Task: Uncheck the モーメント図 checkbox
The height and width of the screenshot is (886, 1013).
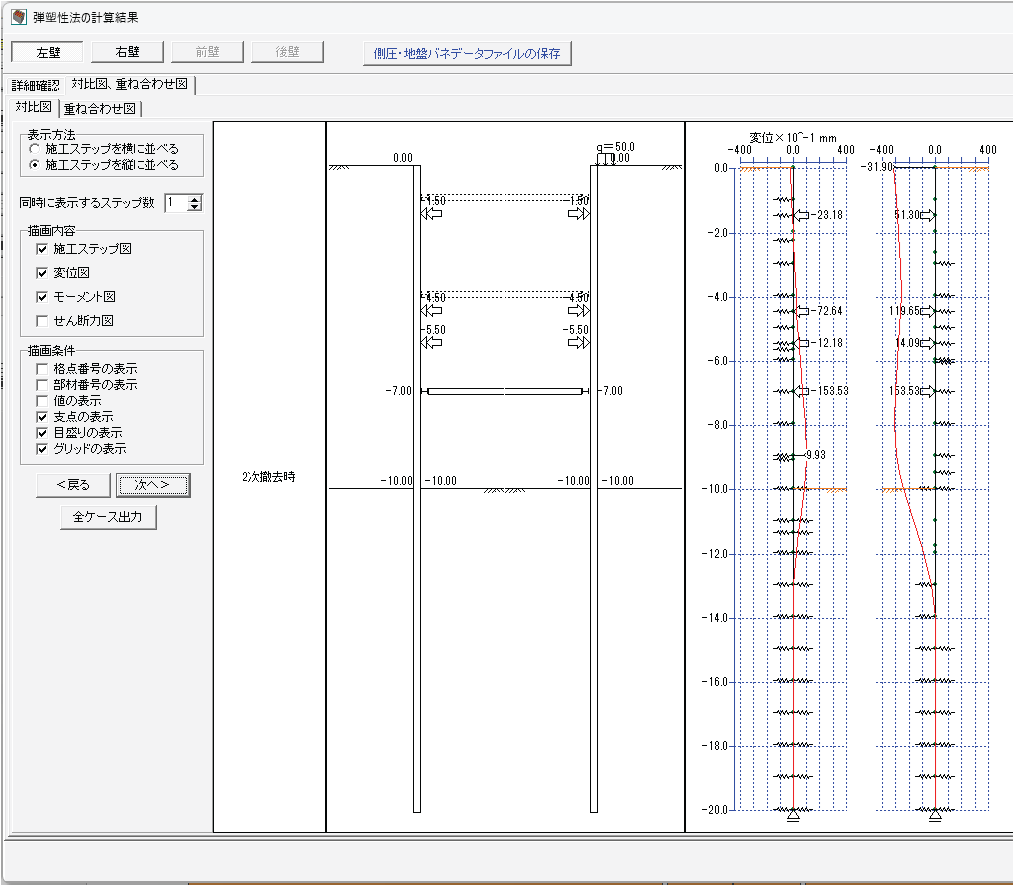Action: pos(42,297)
